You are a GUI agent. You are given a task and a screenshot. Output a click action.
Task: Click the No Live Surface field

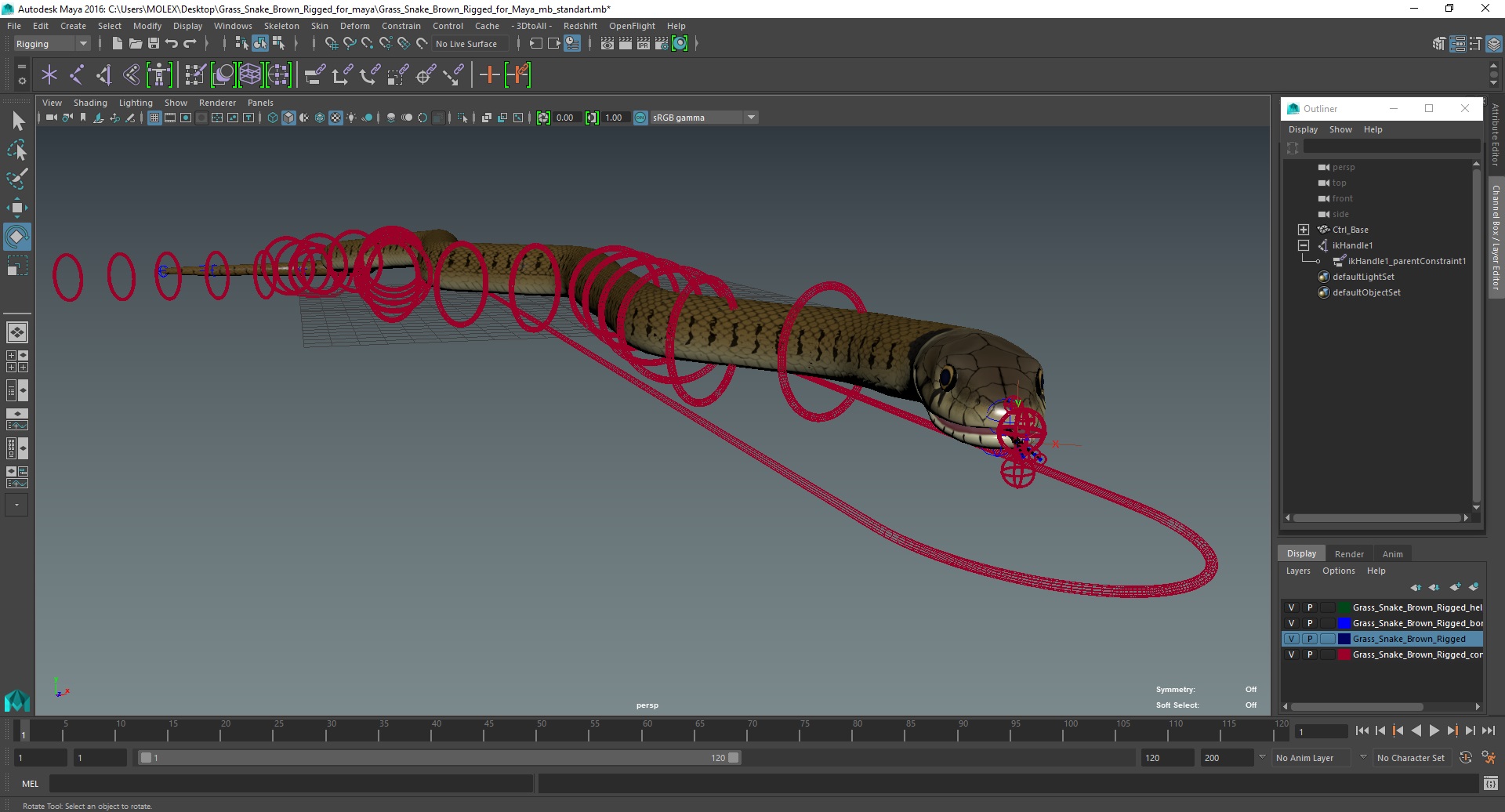[x=469, y=44]
